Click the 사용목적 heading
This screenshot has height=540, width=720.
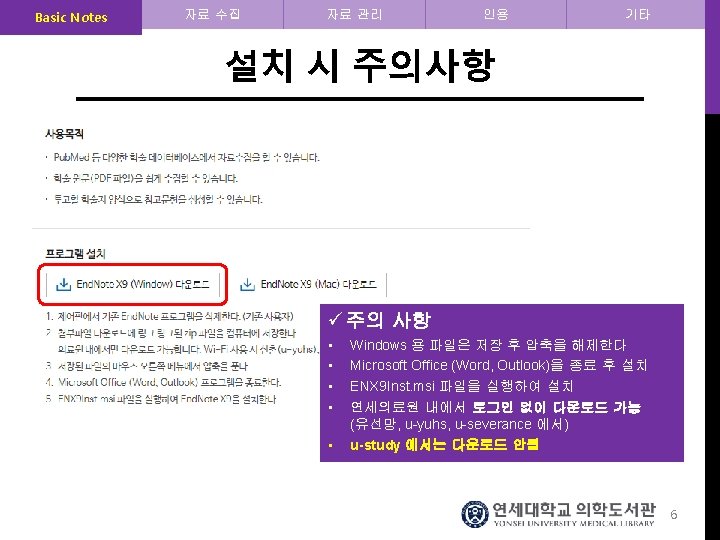click(64, 134)
